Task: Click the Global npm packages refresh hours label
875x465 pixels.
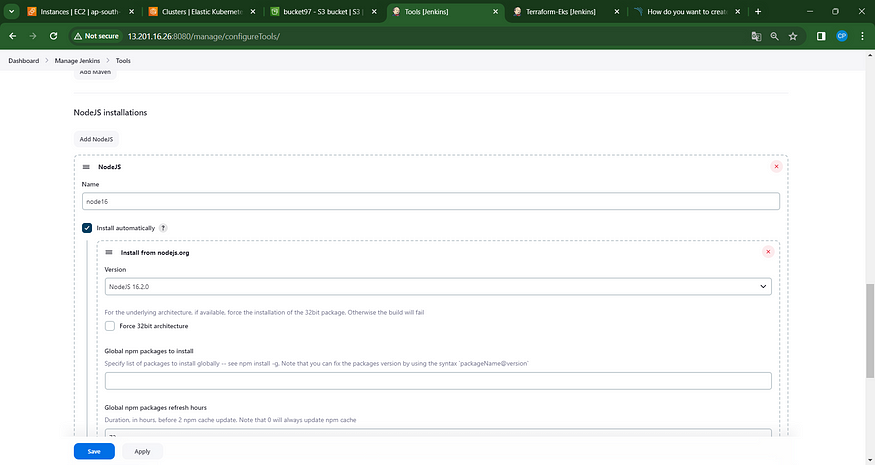Action: [x=155, y=408]
